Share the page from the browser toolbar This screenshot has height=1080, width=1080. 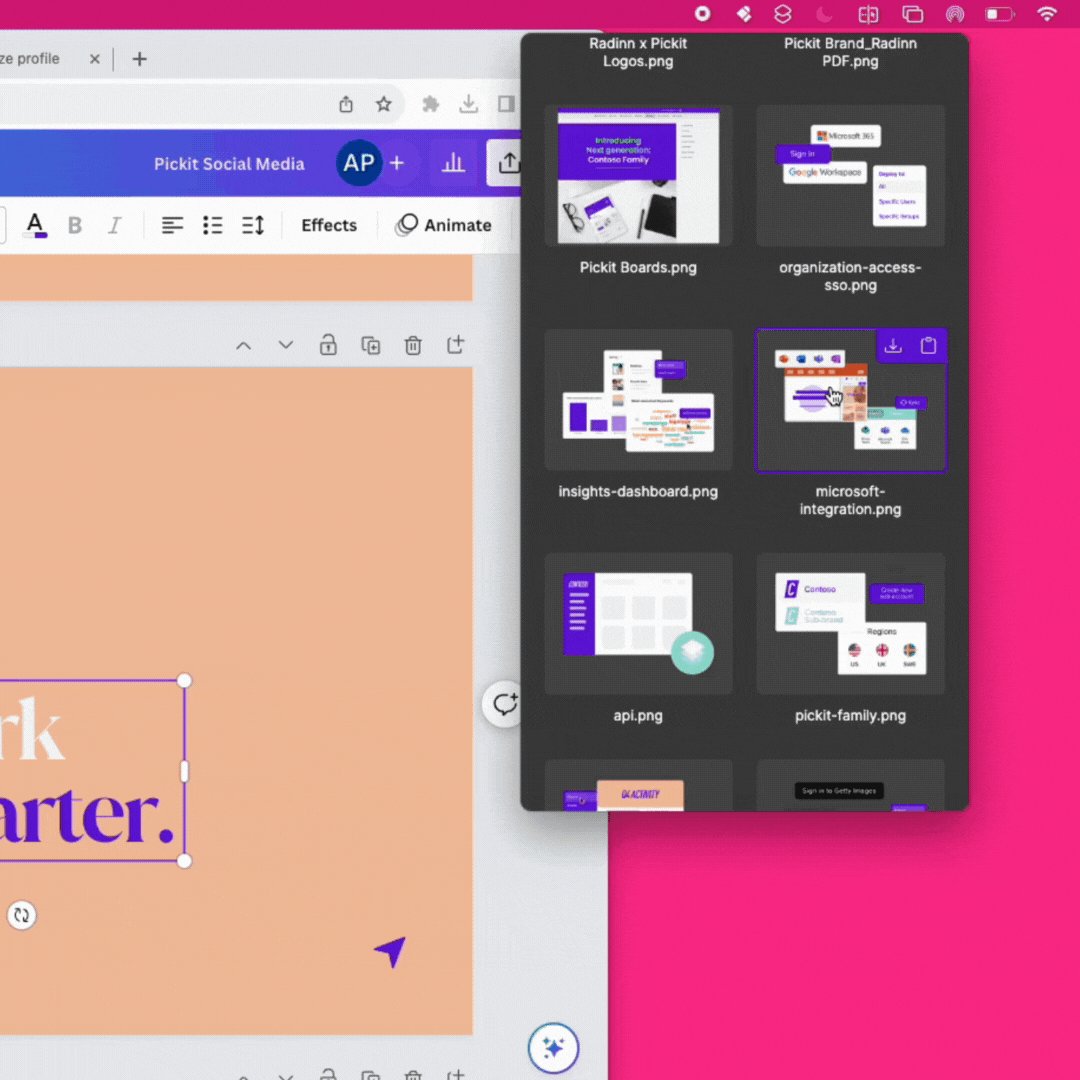(x=346, y=104)
